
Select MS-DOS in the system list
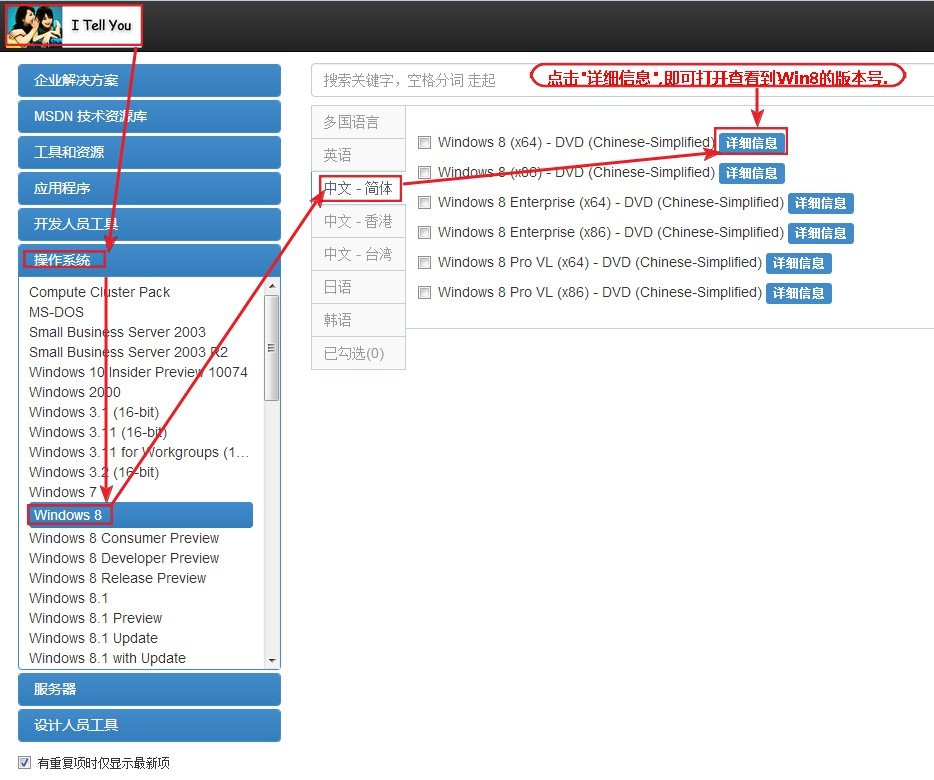click(x=56, y=311)
